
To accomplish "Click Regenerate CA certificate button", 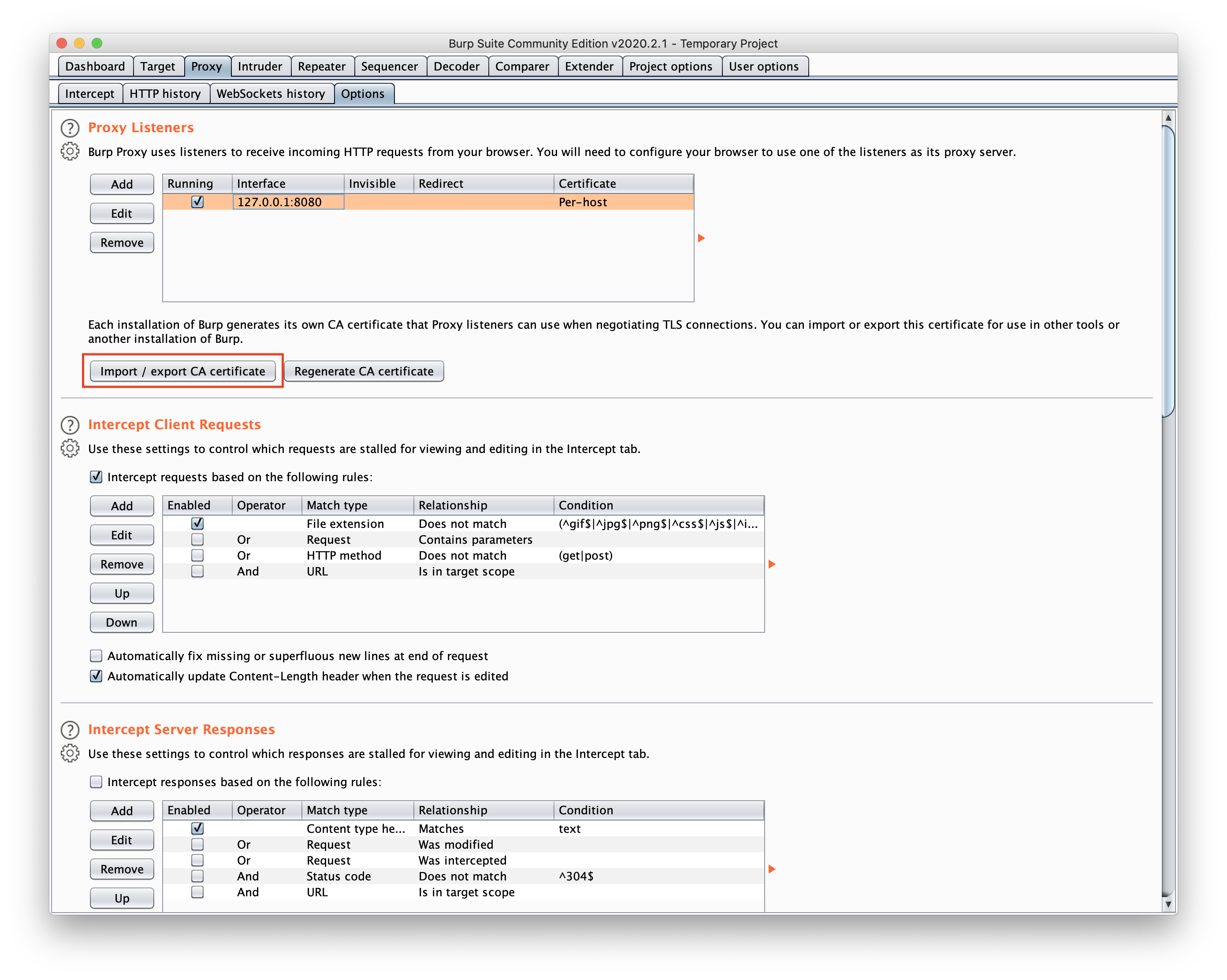I will coord(364,371).
